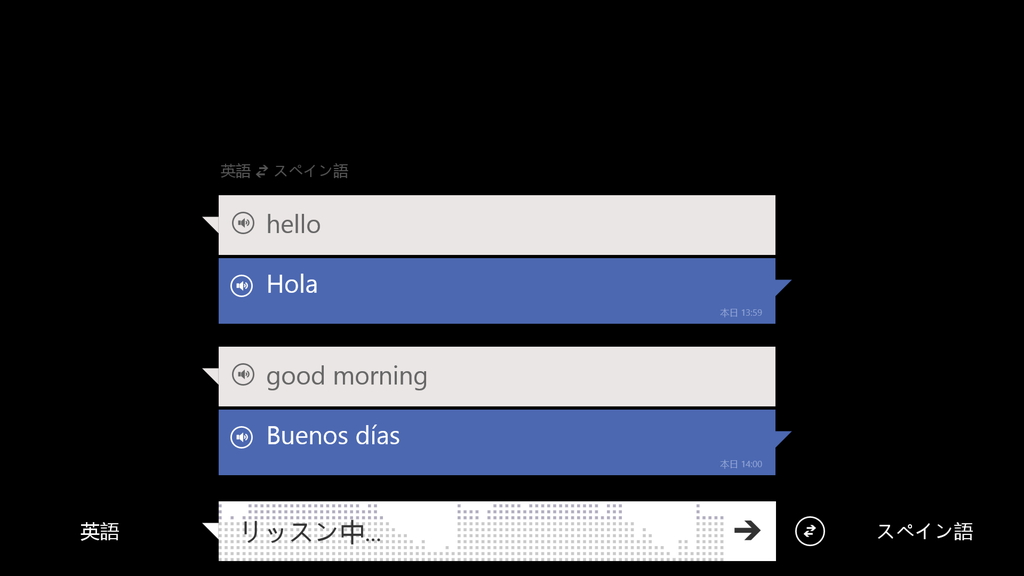Click 英語 in the top translation header

tap(235, 170)
